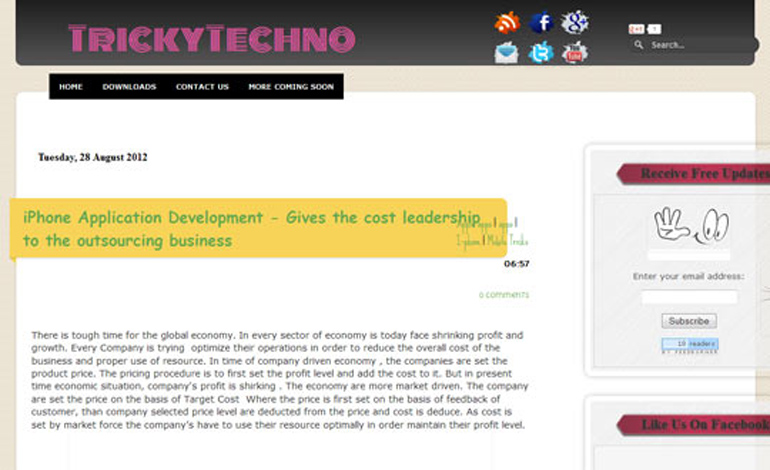The height and width of the screenshot is (470, 770).
Task: Click the date Tuesday, 28 August 2012
Action: [93, 157]
